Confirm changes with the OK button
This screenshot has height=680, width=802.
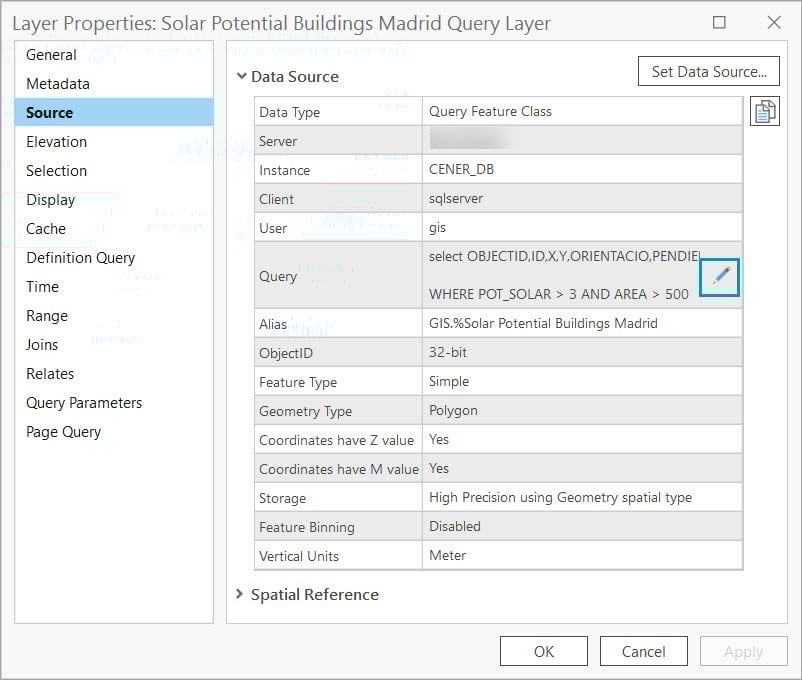coord(543,650)
